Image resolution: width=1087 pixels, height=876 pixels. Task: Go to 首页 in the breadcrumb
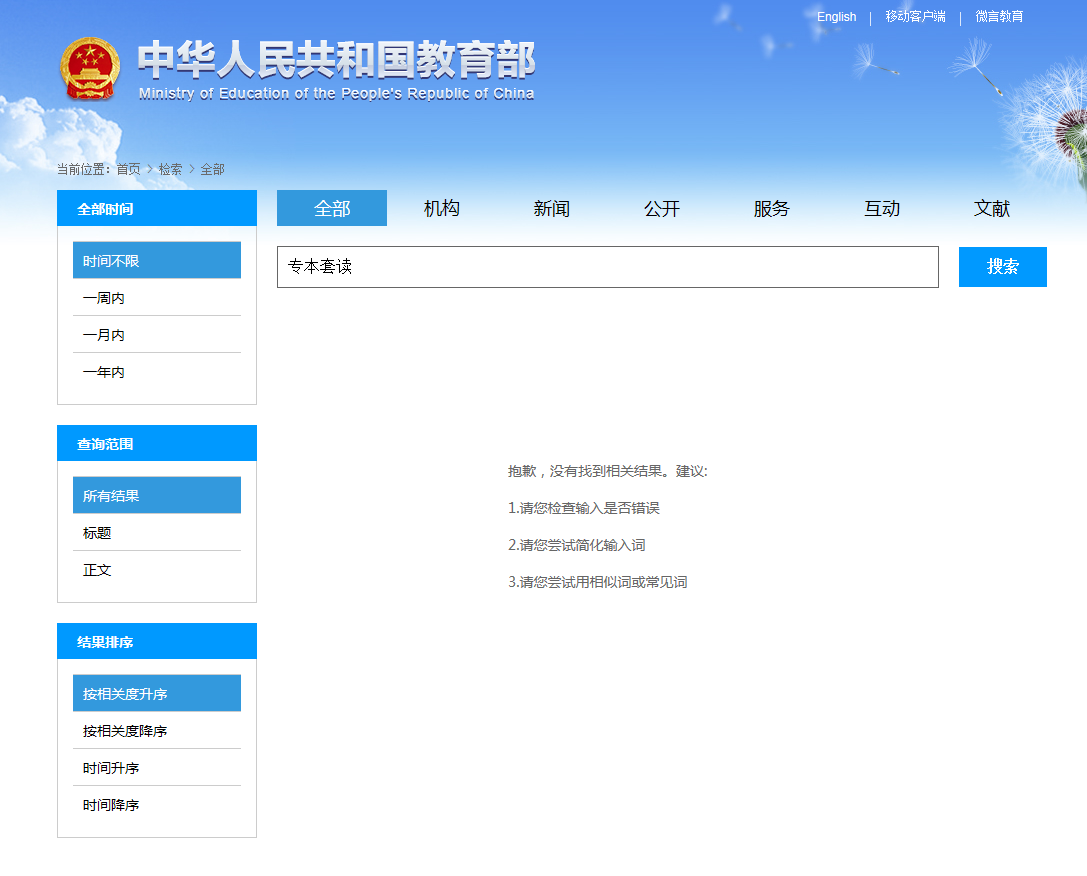pyautogui.click(x=128, y=169)
